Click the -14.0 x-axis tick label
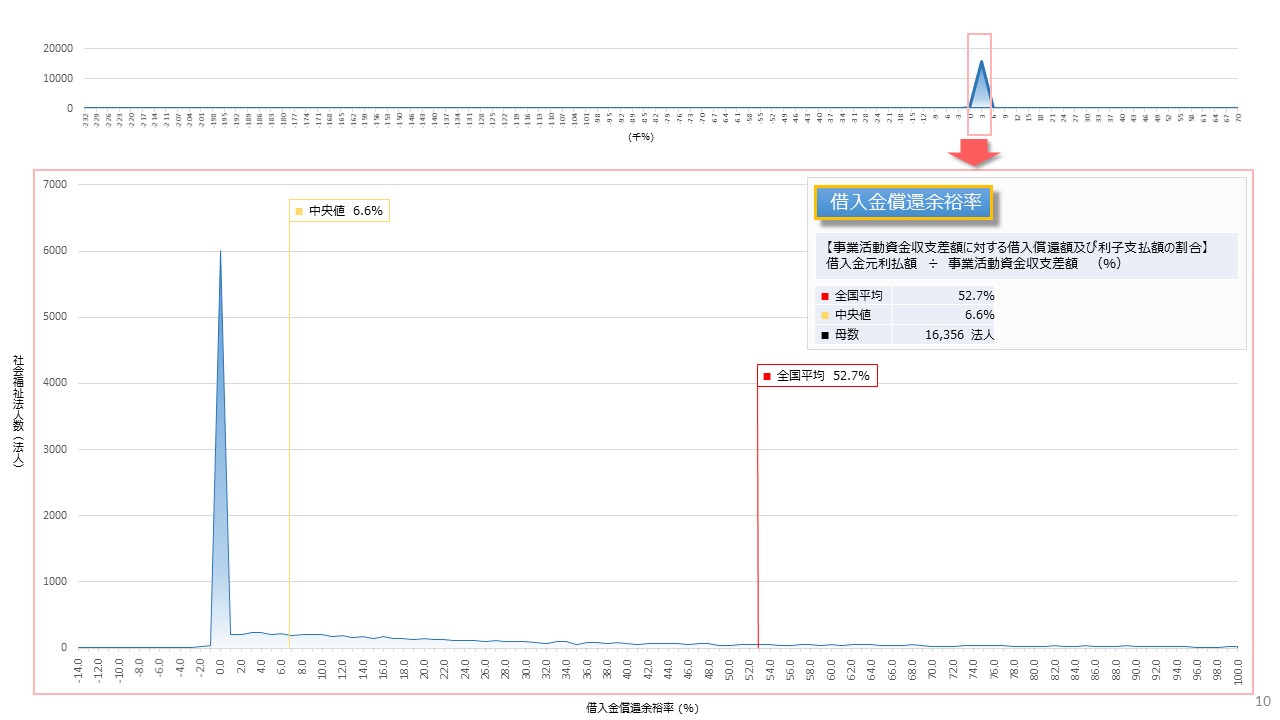1280x720 pixels. click(79, 669)
